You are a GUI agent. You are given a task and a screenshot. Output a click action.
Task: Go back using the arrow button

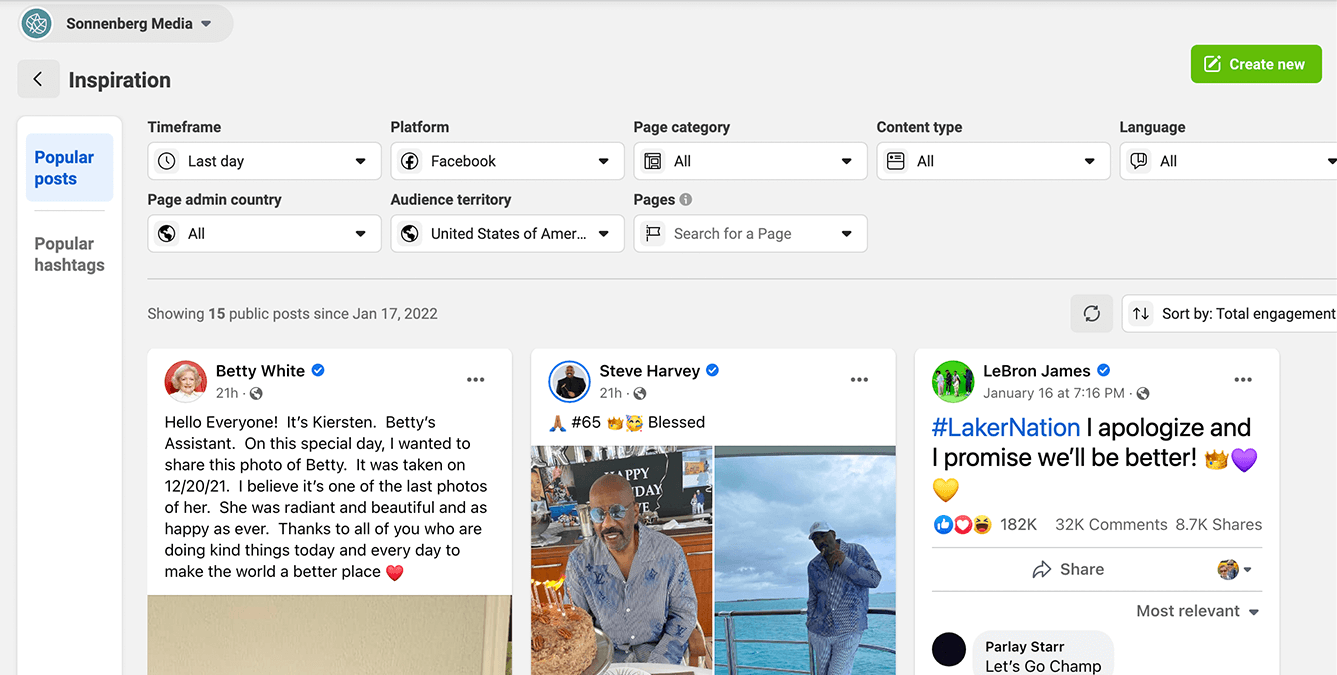point(38,79)
